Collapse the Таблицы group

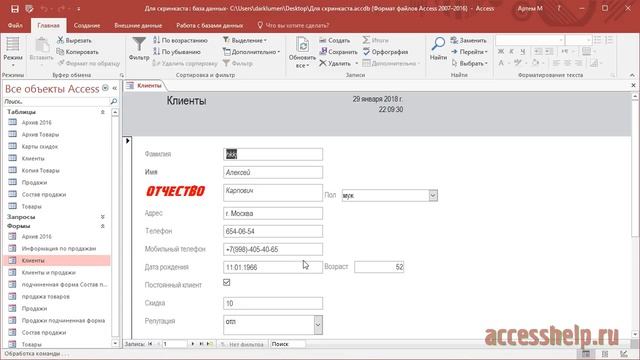point(102,112)
